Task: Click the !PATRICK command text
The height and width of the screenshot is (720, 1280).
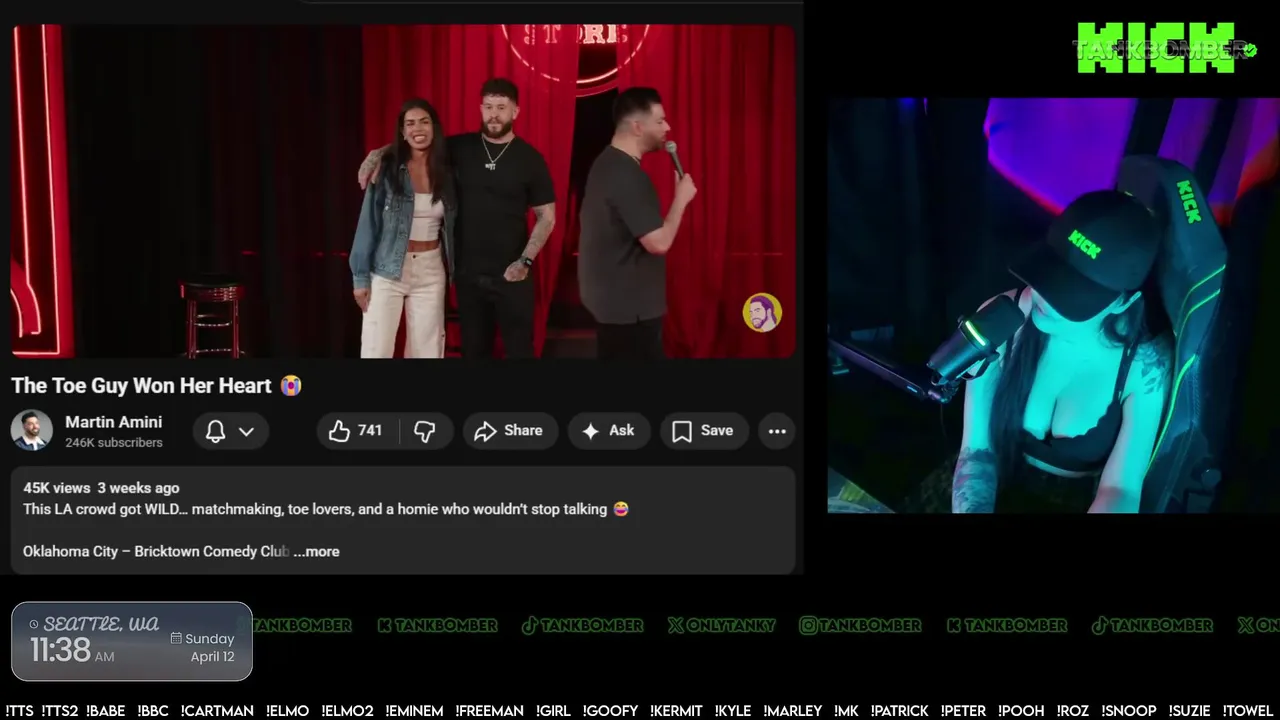Action: tap(900, 711)
